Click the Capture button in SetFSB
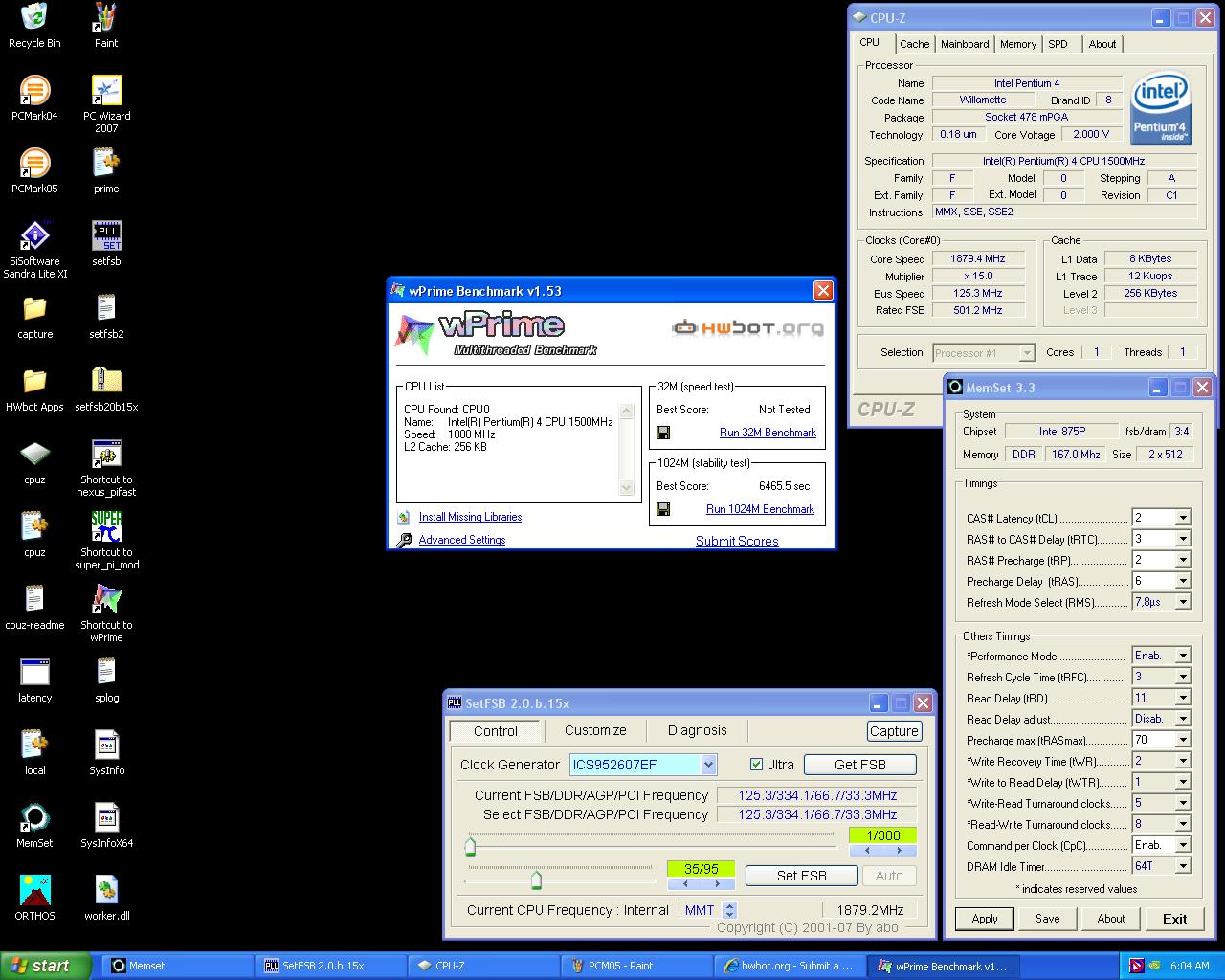Image resolution: width=1225 pixels, height=980 pixels. tap(894, 731)
